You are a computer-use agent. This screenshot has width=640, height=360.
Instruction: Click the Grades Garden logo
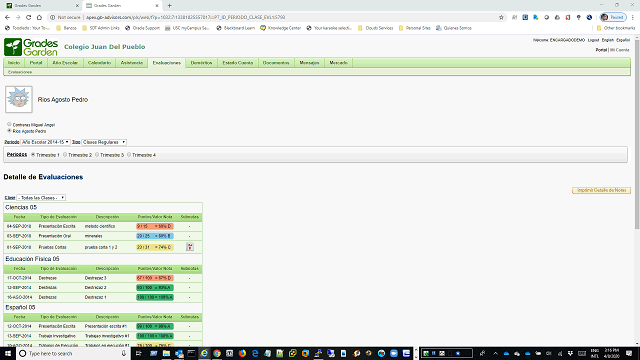[31, 47]
